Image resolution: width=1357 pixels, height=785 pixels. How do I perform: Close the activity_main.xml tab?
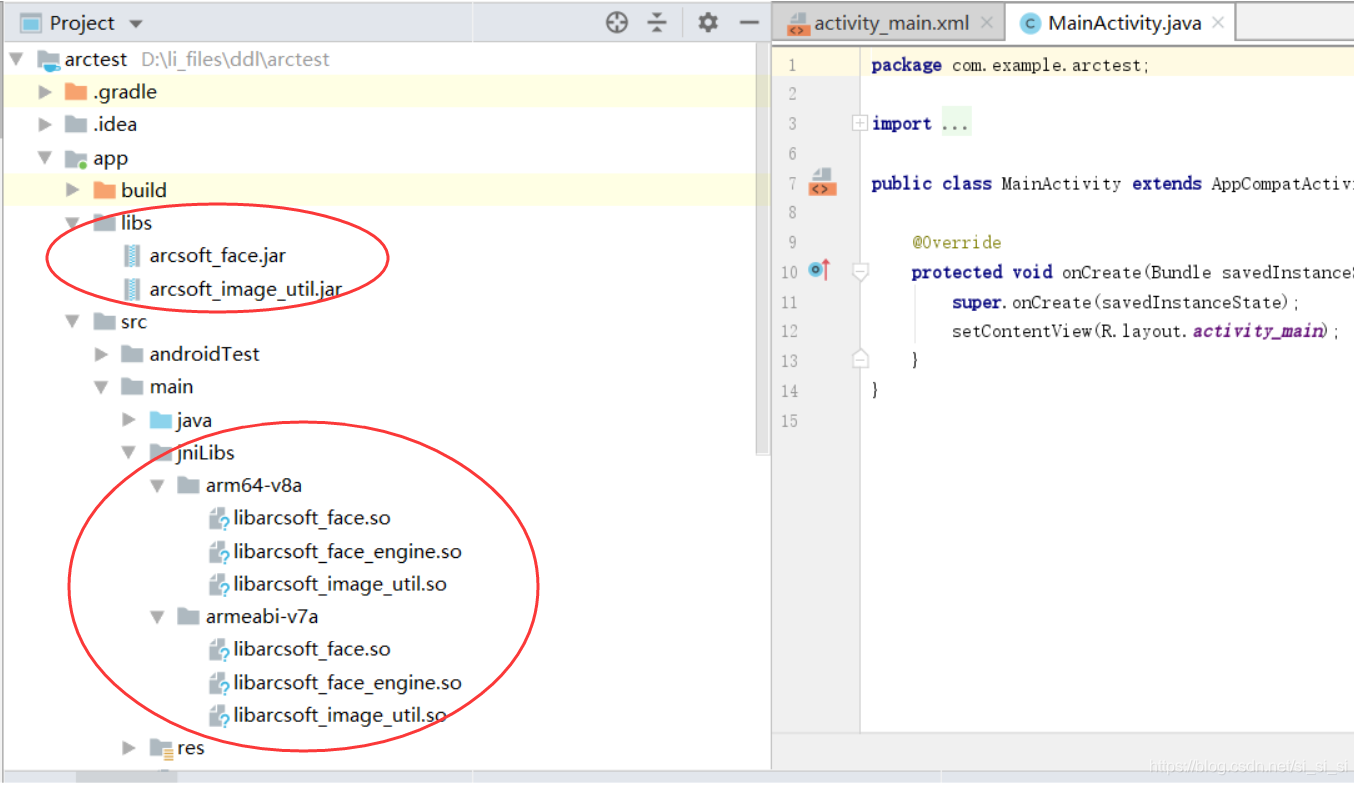point(984,20)
